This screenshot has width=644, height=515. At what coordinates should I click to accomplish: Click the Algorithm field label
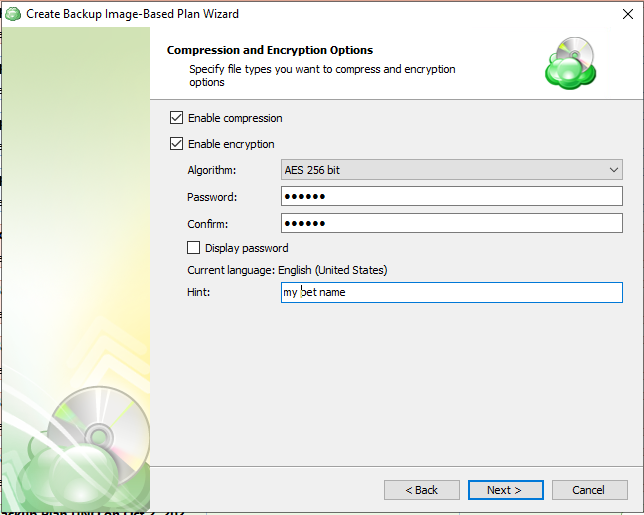(212, 171)
